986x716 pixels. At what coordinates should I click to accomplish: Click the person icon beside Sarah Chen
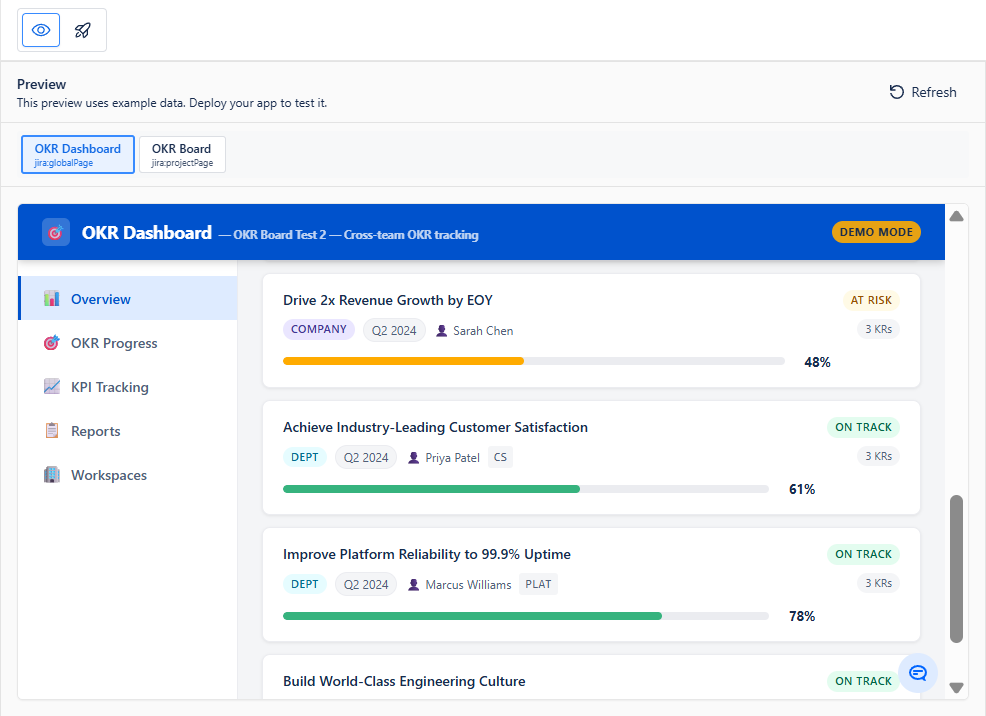click(x=441, y=331)
